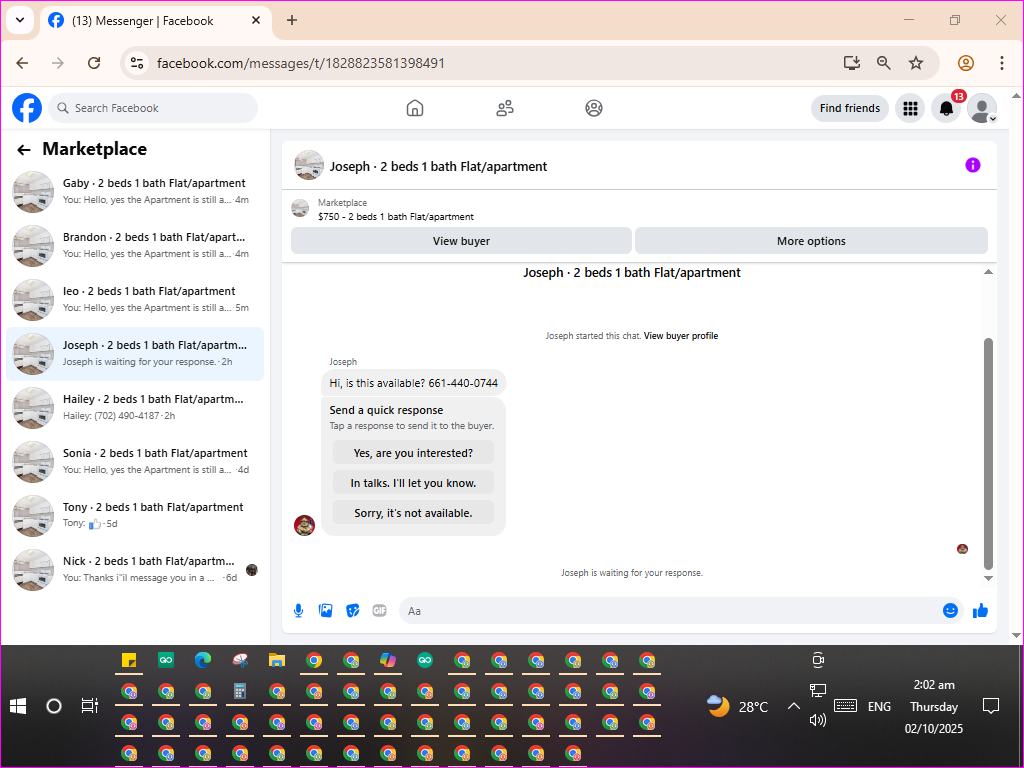The image size is (1024, 768).
Task: Click the sender avatar beside quick responses
Action: tap(304, 525)
